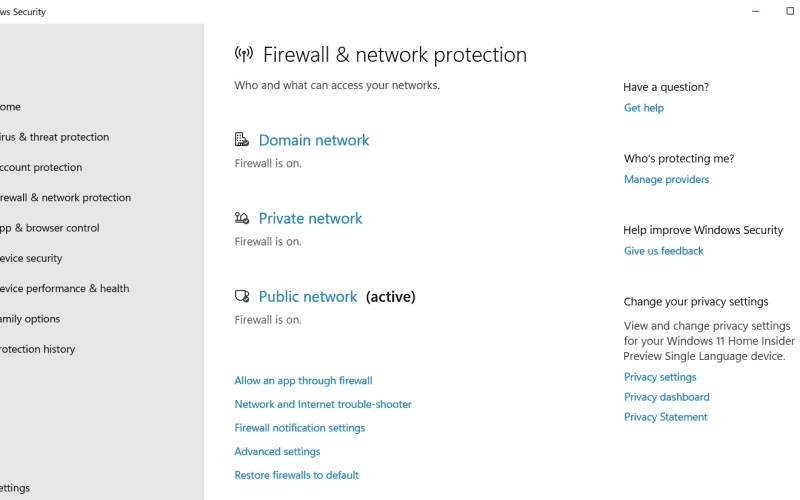
Task: Open Manage providers link
Action: [666, 179]
